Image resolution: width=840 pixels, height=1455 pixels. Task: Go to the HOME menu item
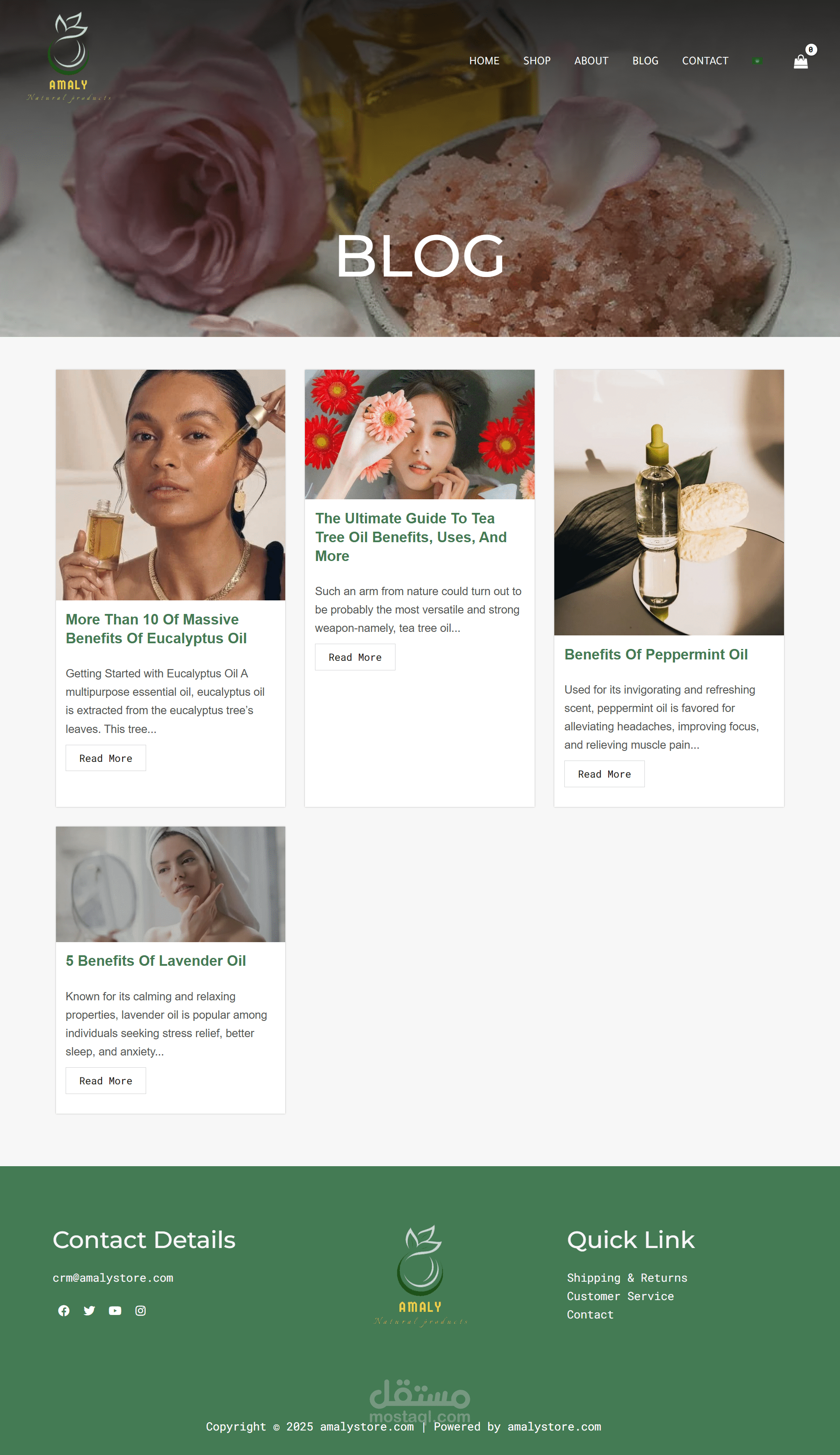pyautogui.click(x=484, y=60)
